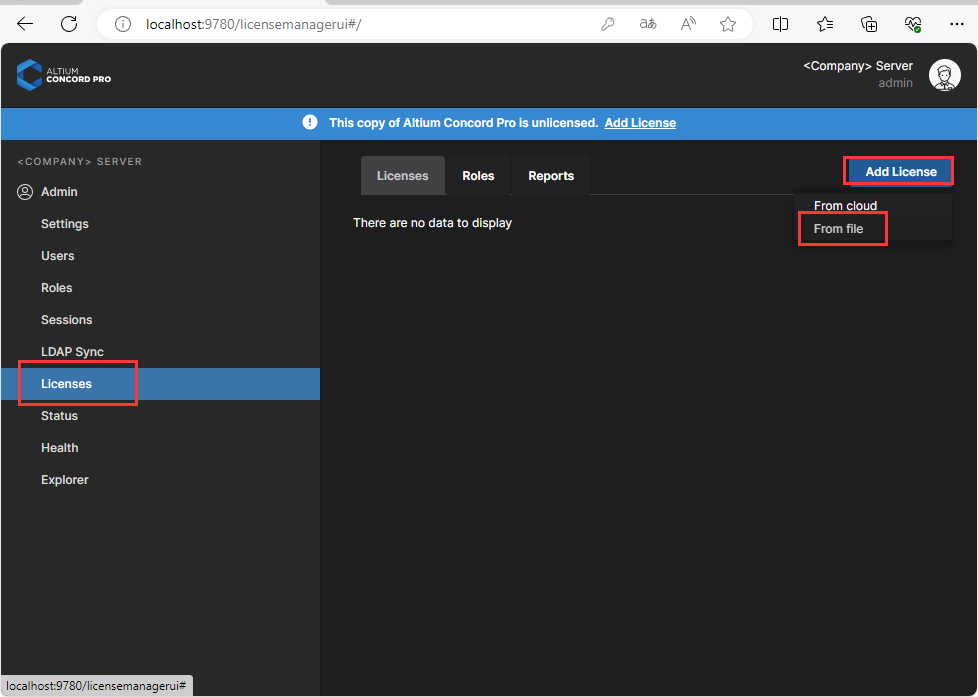Open Sessions in the sidebar

(x=67, y=319)
